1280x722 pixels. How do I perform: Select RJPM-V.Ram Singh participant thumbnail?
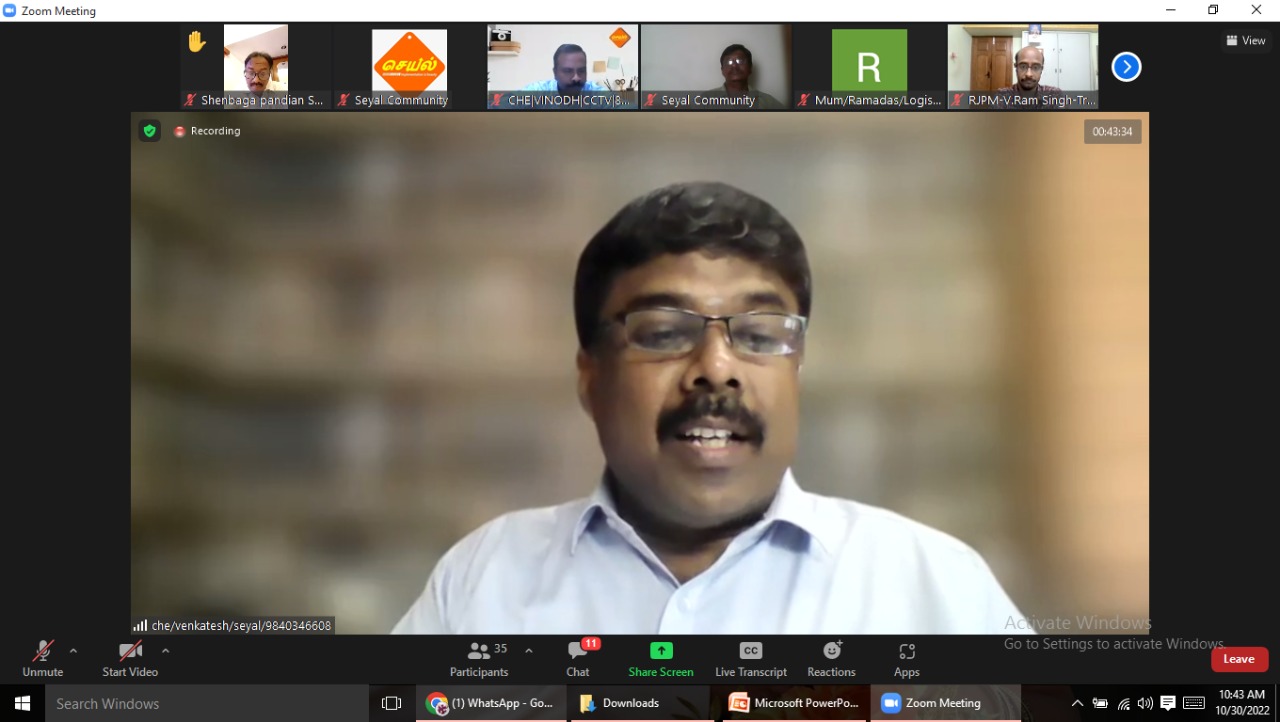tap(1022, 66)
